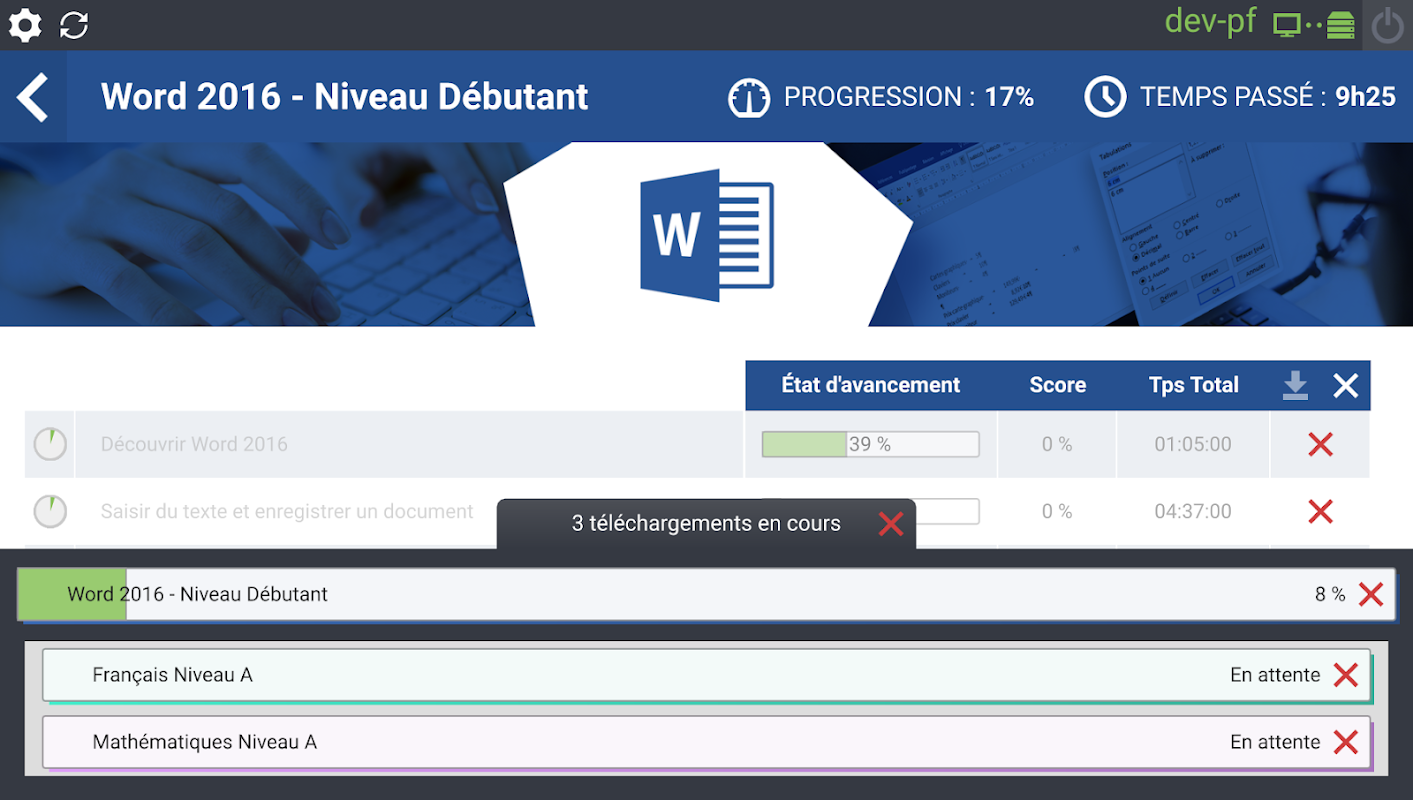Delete the Saisir du texte row download
The width and height of the screenshot is (1413, 800).
[1321, 511]
